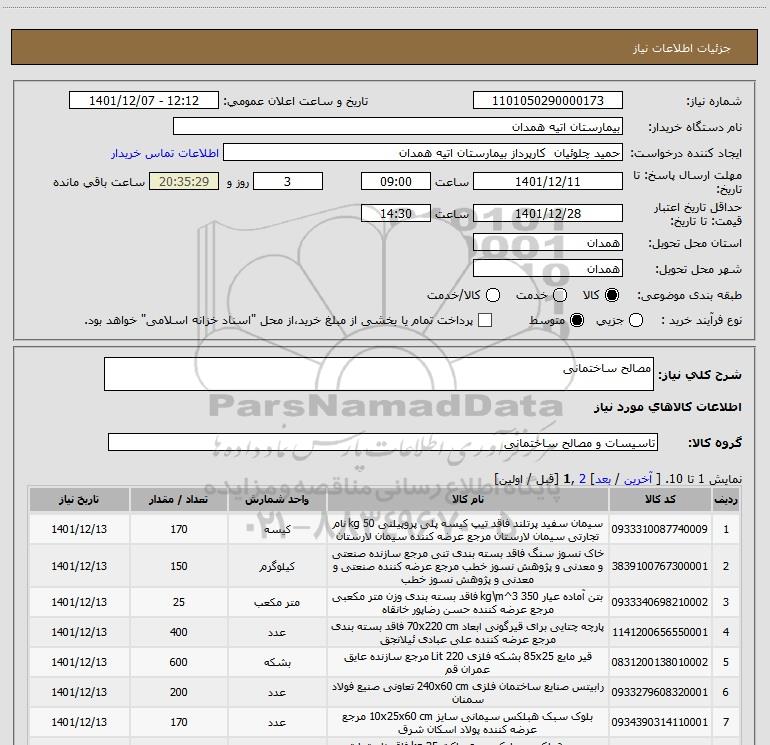
Task: Select item code 0831200138010002
Action: pyautogui.click(x=660, y=662)
